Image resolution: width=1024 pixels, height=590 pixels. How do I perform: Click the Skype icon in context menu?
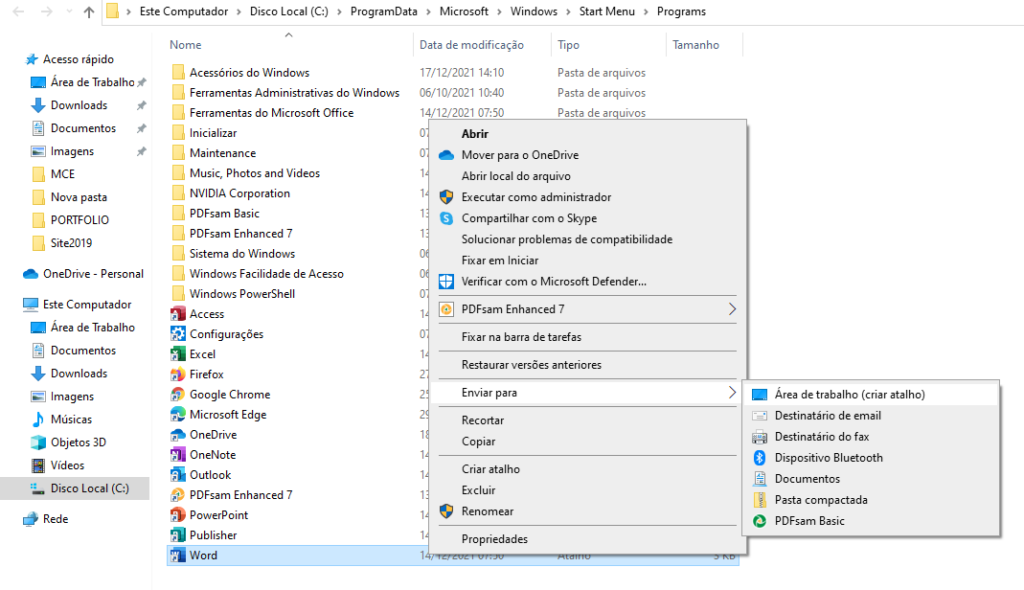[x=446, y=218]
